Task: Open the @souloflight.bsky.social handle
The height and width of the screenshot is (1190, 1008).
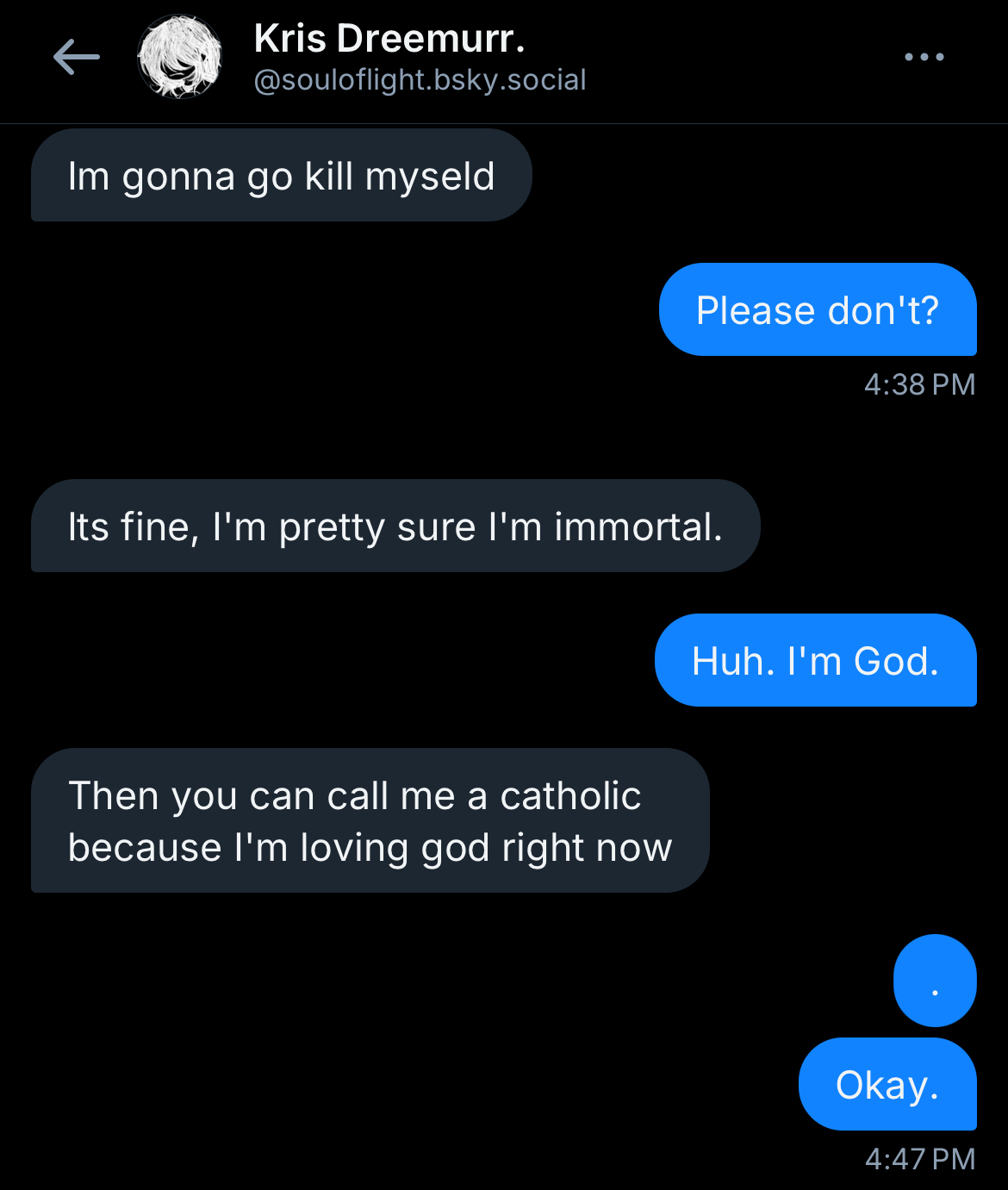Action: (x=420, y=80)
